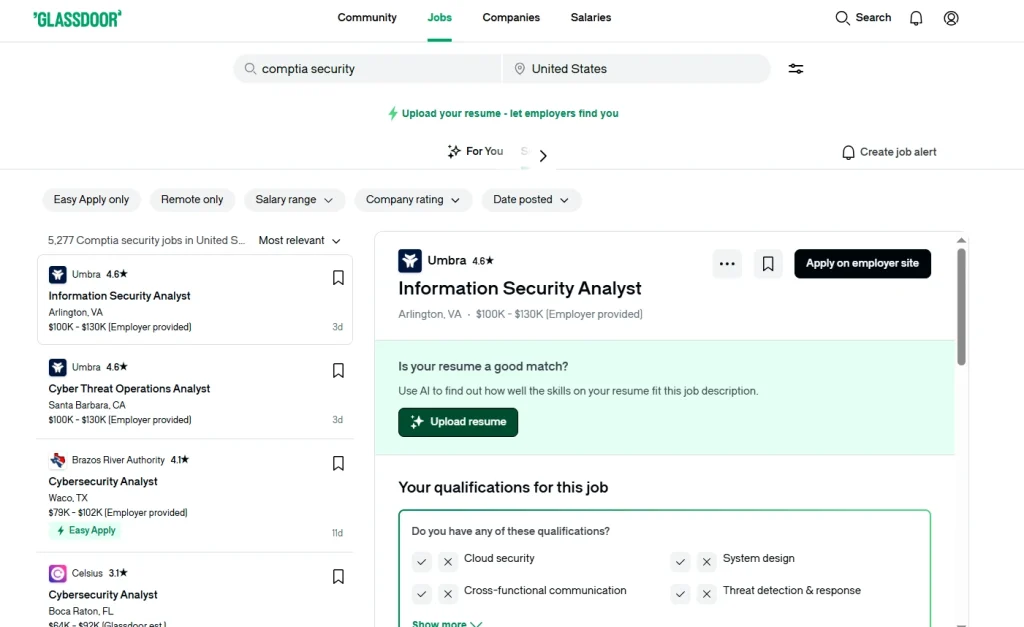The image size is (1024, 627).
Task: Bookmark the Celsius Cybersecurity Analyst job
Action: pos(338,576)
